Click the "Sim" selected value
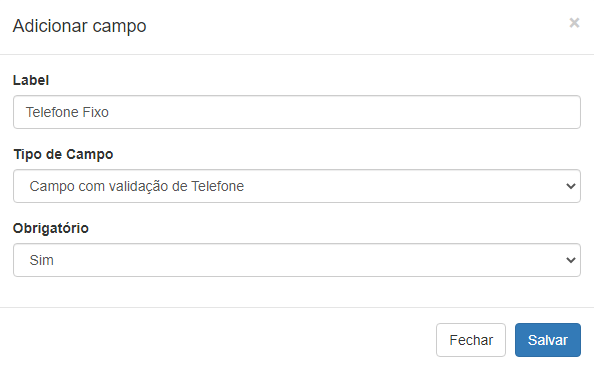 (42, 260)
